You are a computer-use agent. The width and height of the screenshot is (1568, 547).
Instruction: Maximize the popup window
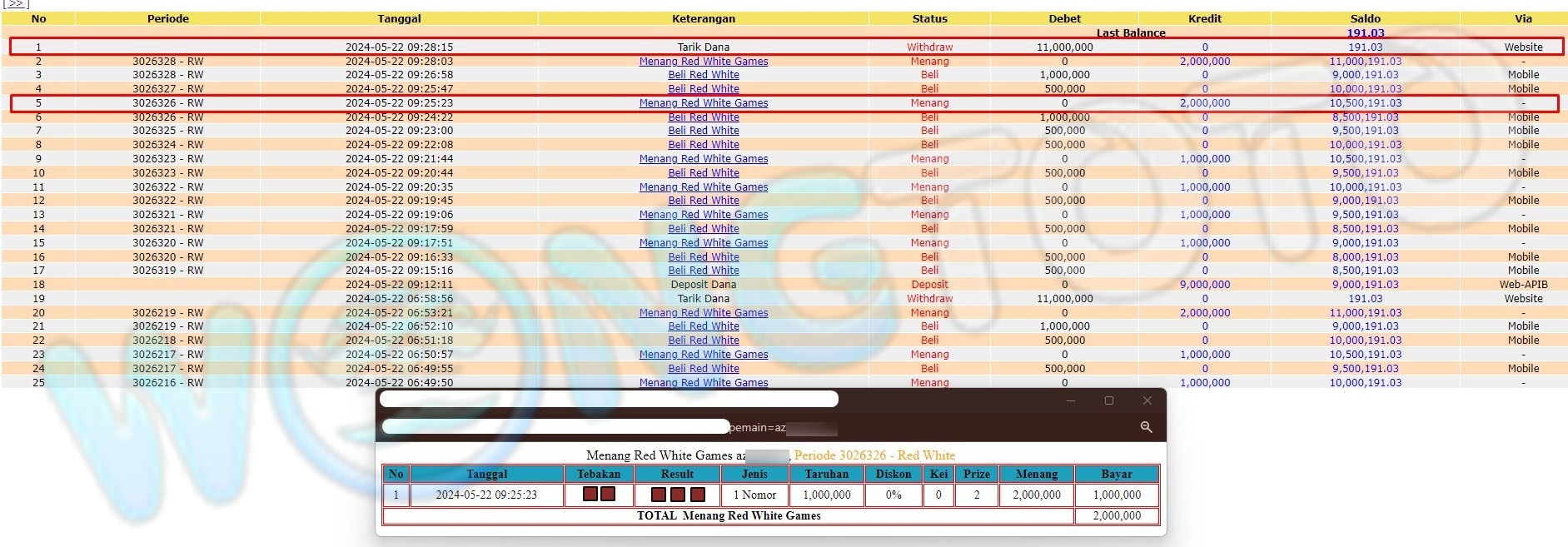click(x=1108, y=400)
